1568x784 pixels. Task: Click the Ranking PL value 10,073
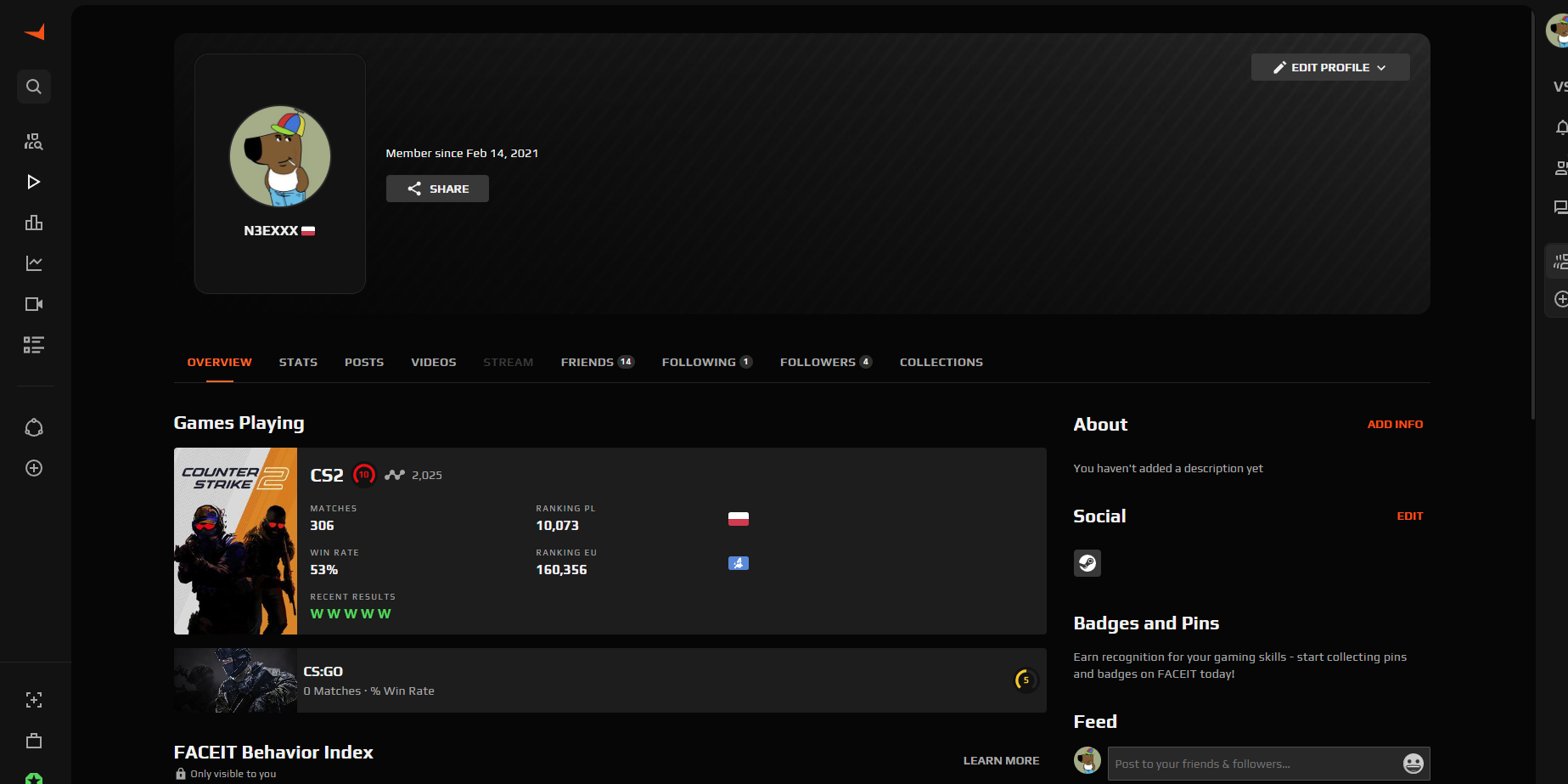[557, 526]
